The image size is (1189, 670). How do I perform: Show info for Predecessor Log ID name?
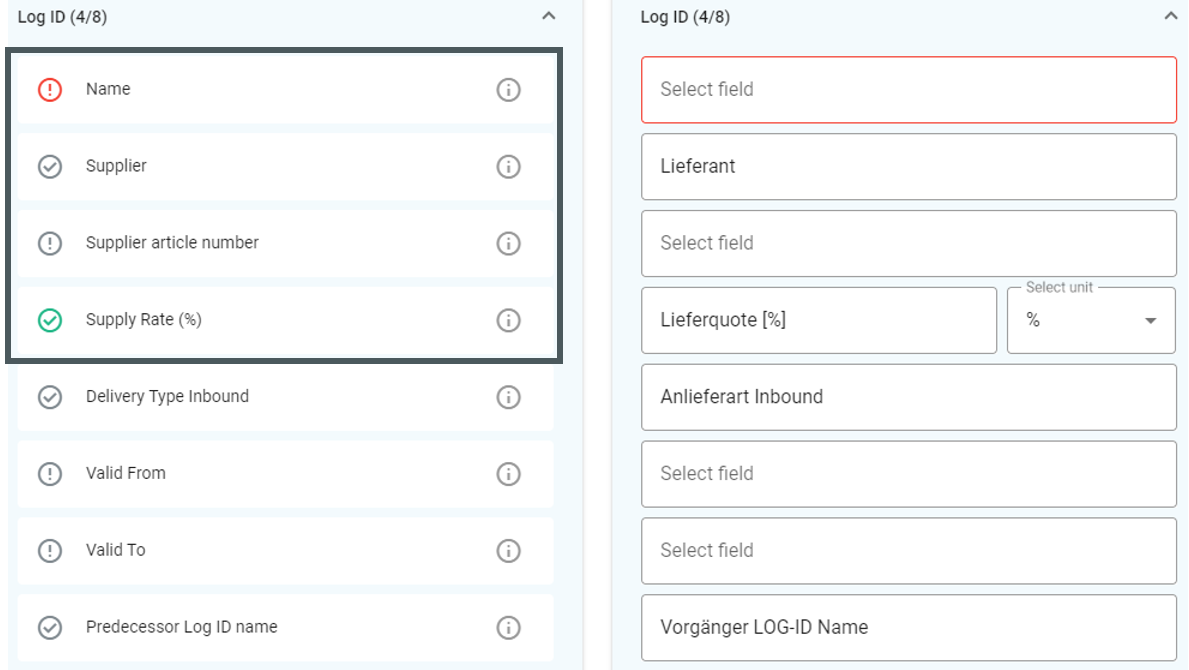pos(508,628)
